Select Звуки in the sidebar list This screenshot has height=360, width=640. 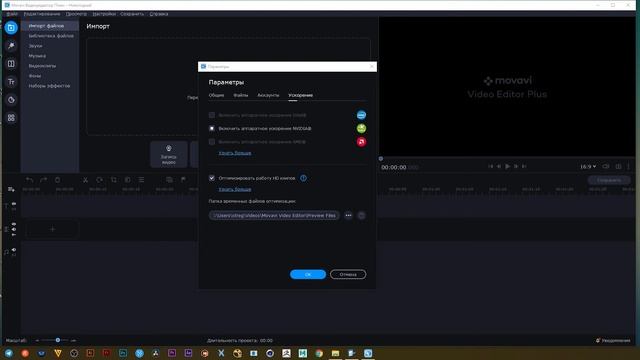point(35,46)
